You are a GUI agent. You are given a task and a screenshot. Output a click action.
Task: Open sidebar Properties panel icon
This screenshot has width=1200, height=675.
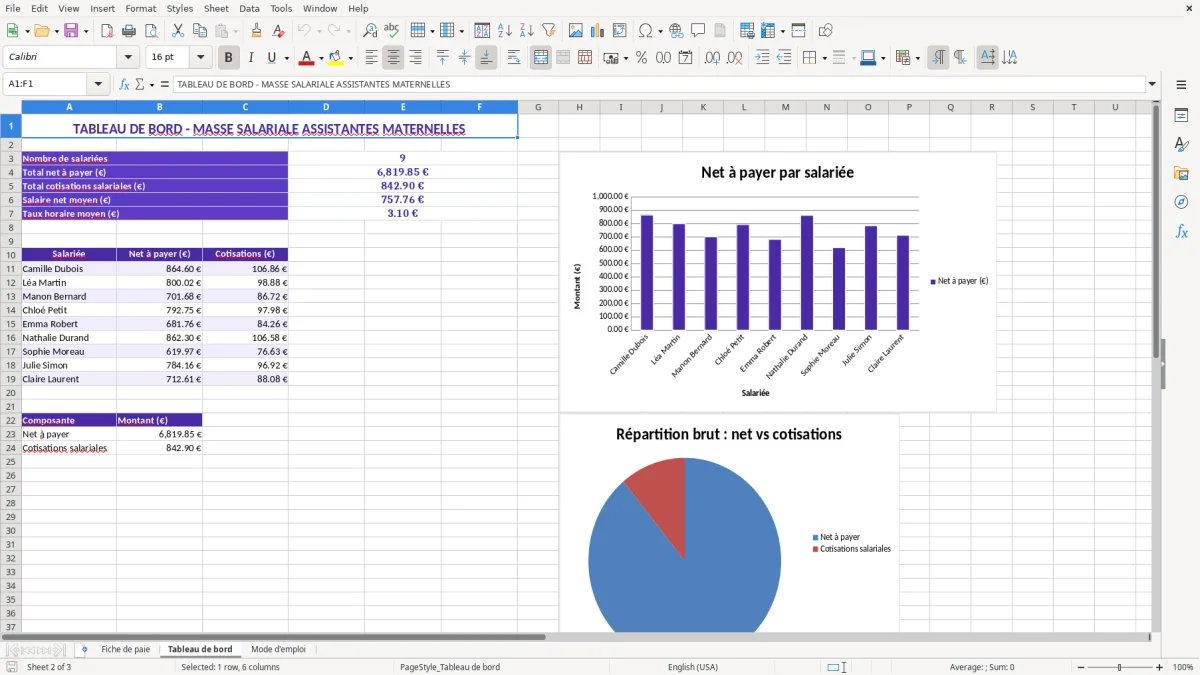point(1181,115)
